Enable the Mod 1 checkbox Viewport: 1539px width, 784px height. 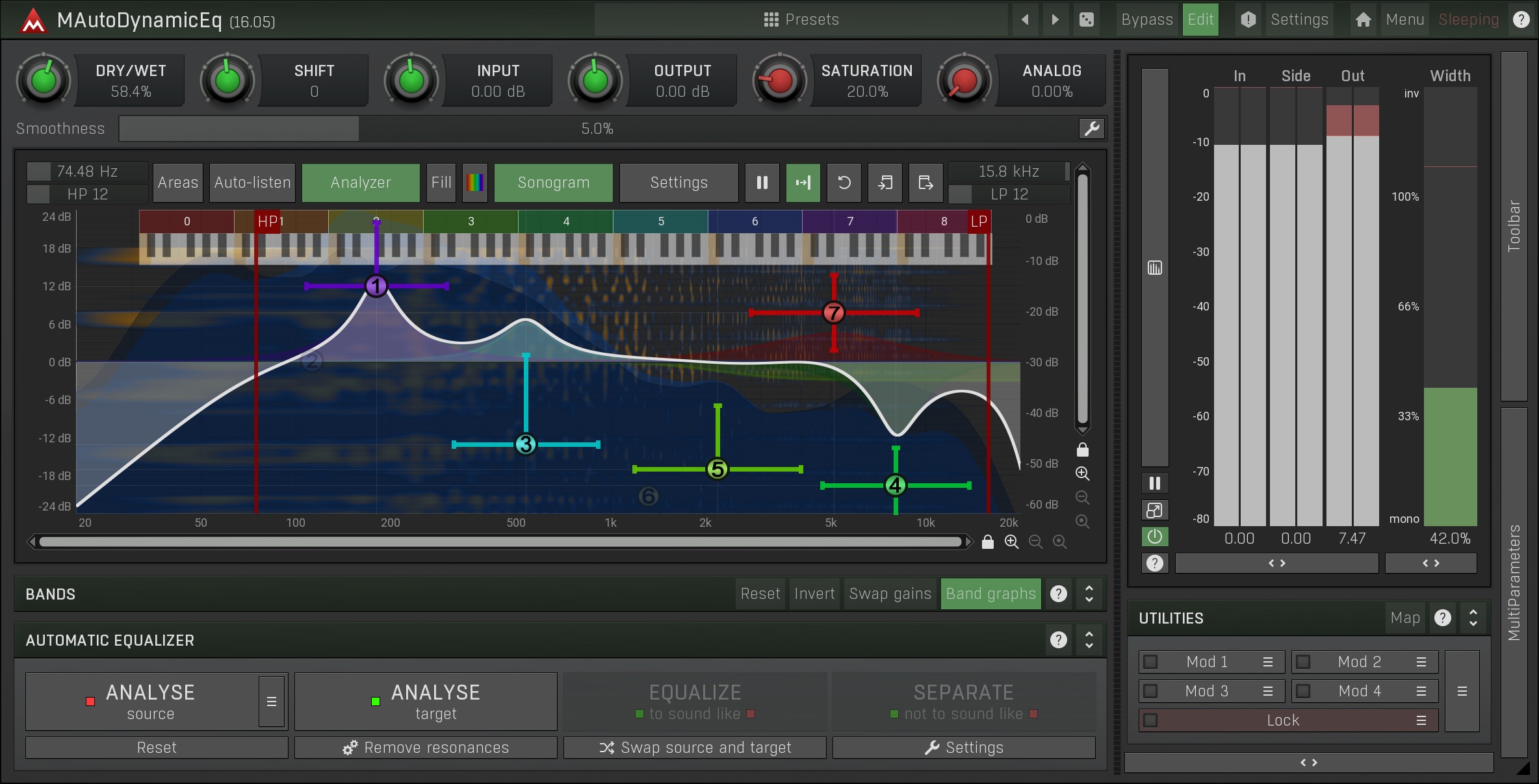1150,662
